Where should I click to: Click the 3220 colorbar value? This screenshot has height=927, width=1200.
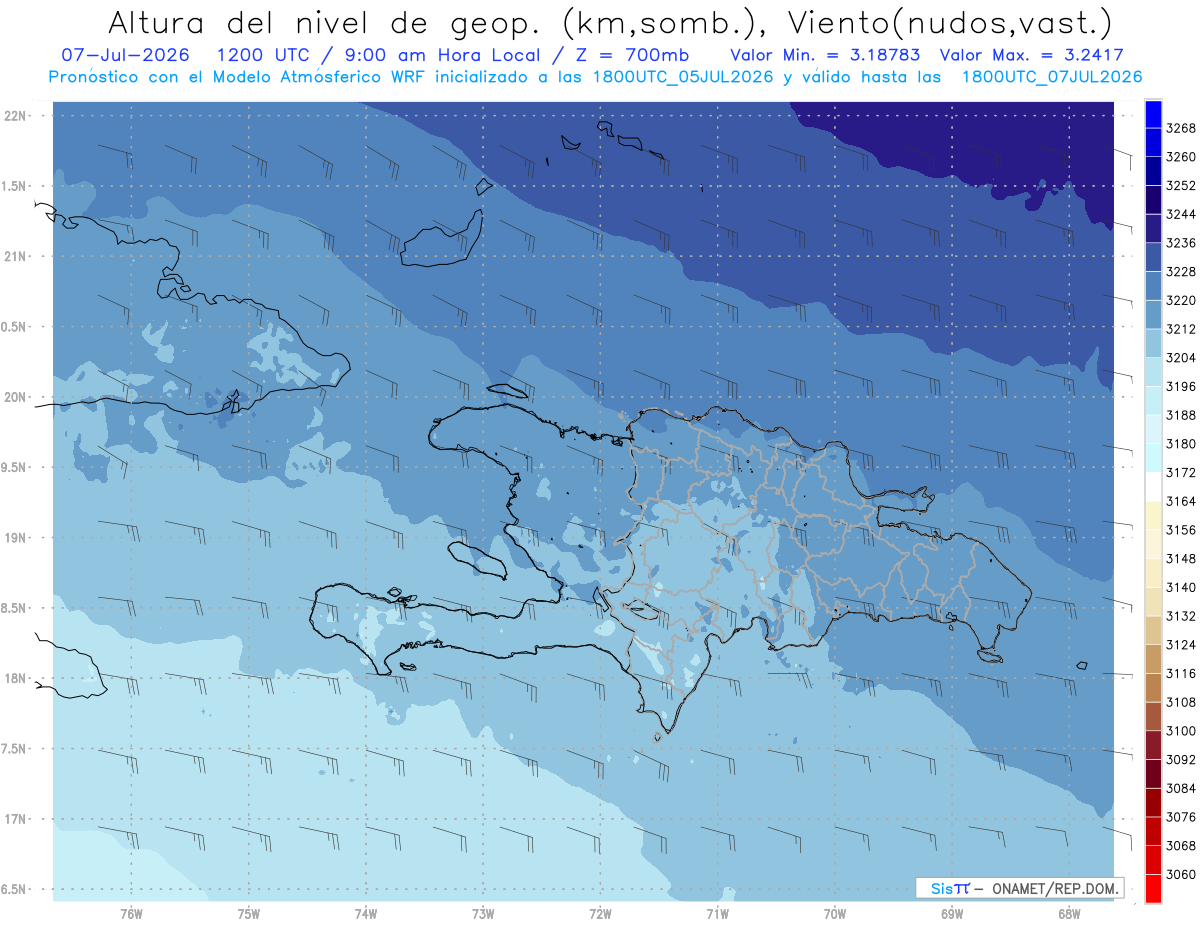click(1180, 301)
